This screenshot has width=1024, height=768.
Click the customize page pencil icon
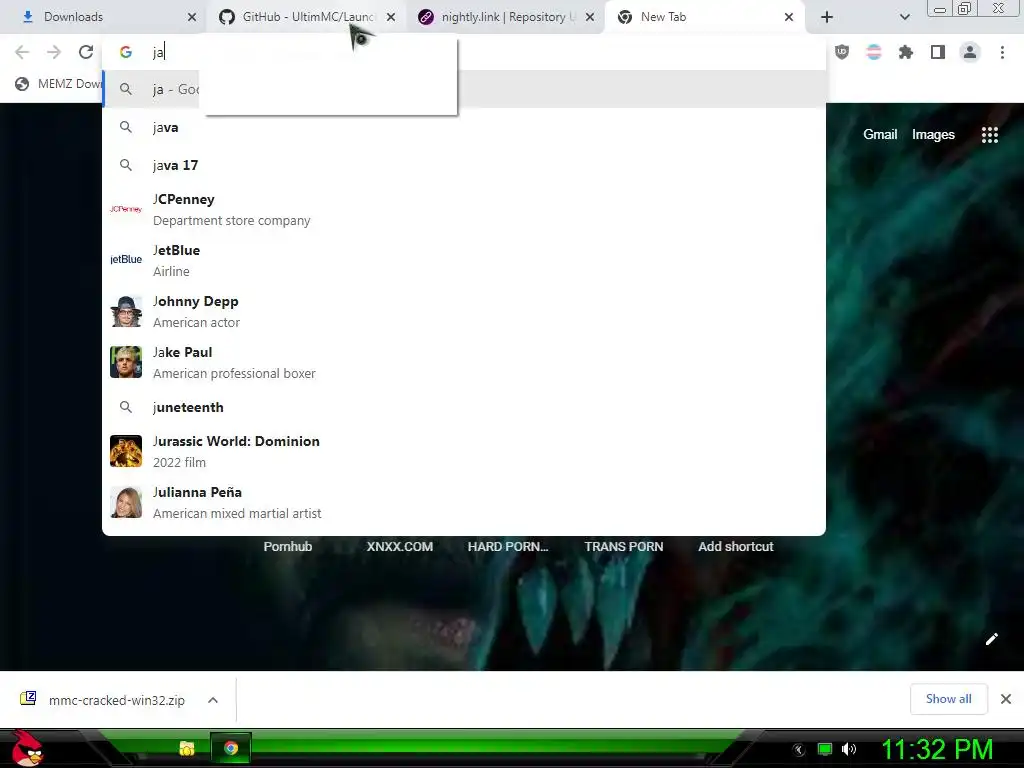tap(991, 639)
